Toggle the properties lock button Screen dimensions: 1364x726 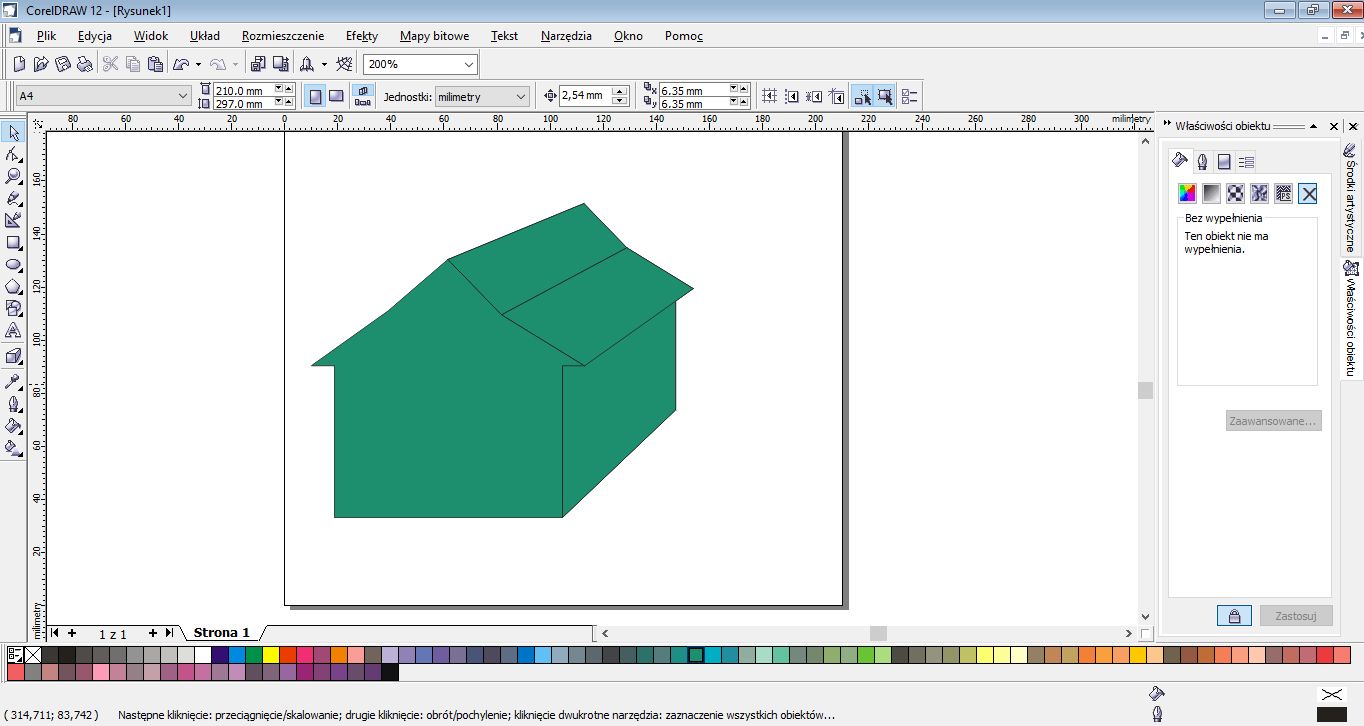click(1234, 615)
